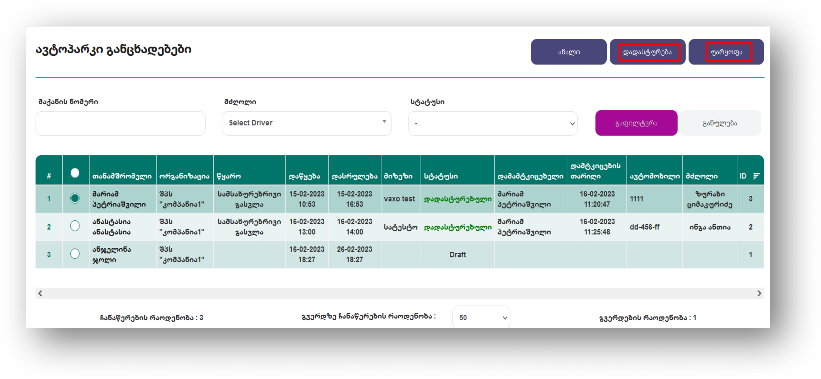Select radio button for მარიამ პეტრიაშვილი row
This screenshot has height=379, width=821.
[75, 198]
